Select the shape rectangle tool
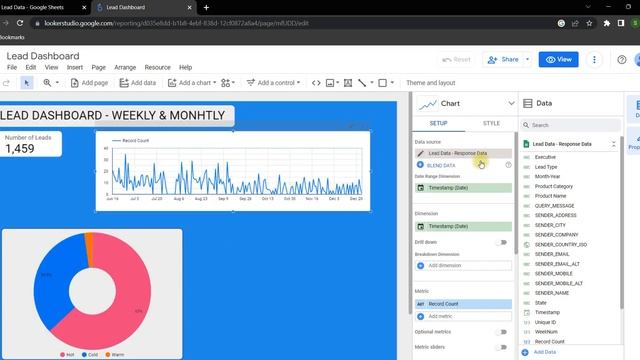The width and height of the screenshot is (640, 360). (382, 83)
